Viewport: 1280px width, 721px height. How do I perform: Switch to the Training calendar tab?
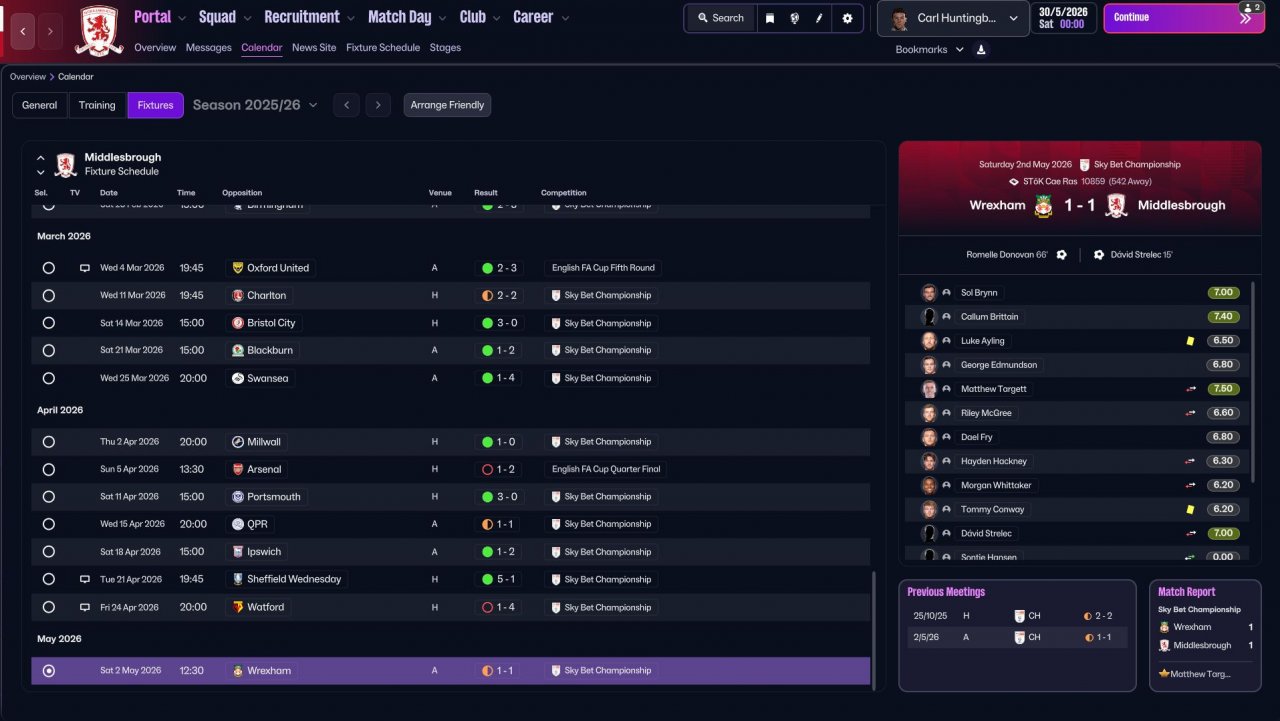coord(97,105)
